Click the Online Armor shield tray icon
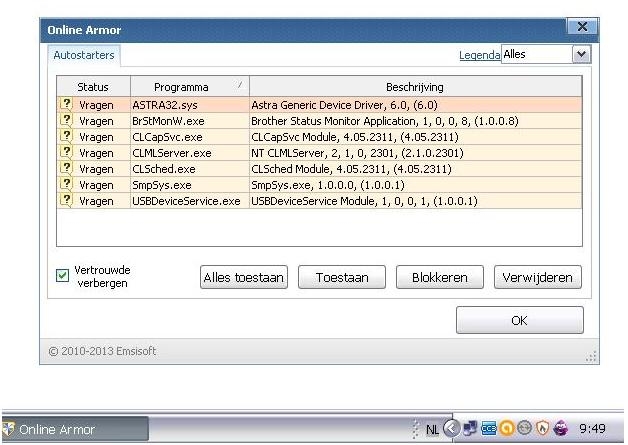The width and height of the screenshot is (628, 445). [543, 429]
